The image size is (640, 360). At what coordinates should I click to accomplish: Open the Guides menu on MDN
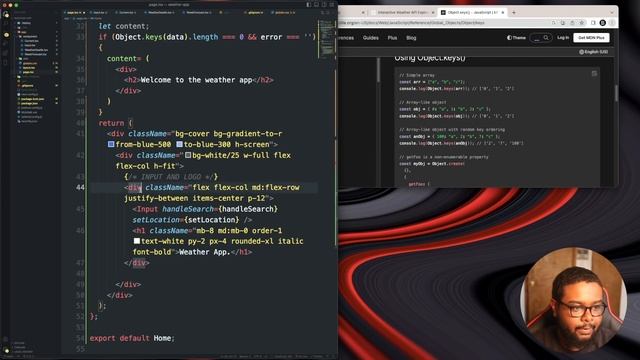click(371, 38)
